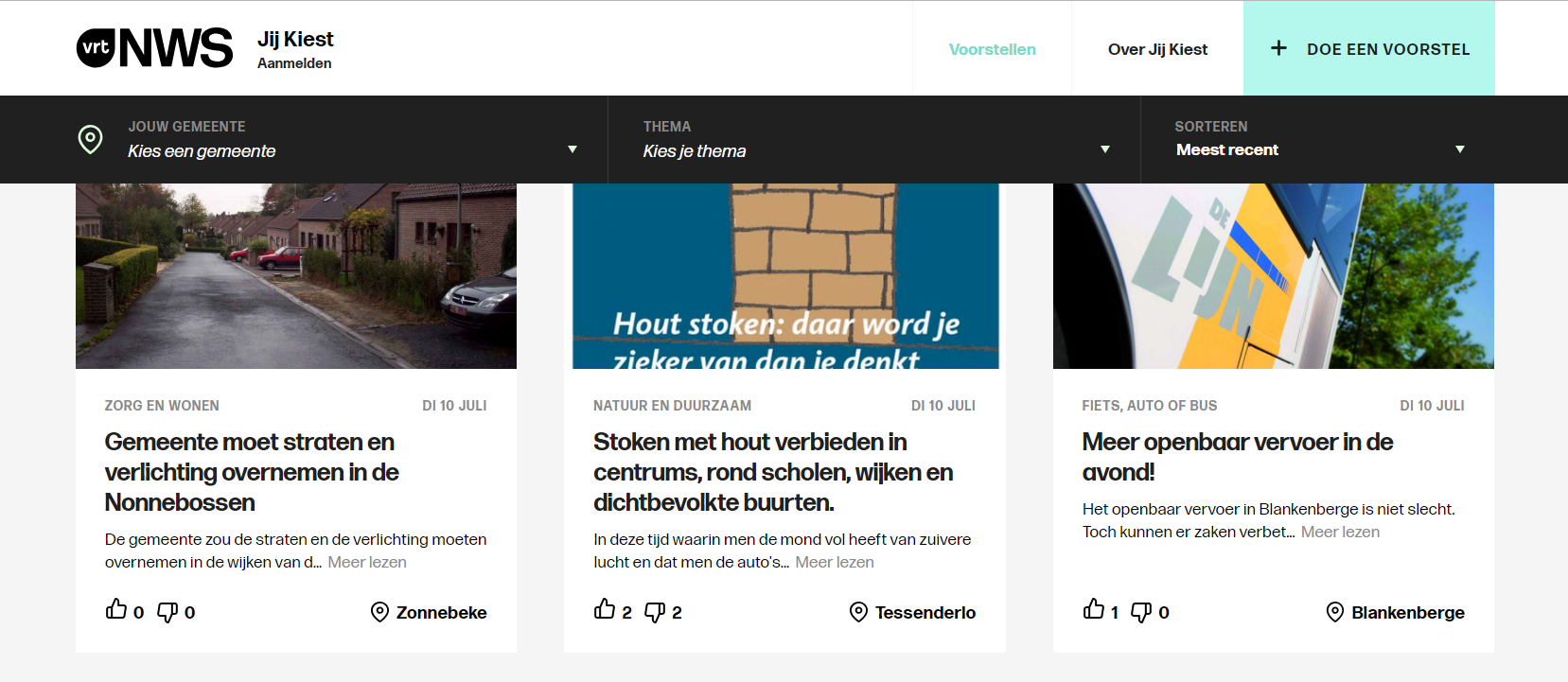Expand the Kies je thema dropdown
This screenshot has height=682, width=1568.
[874, 150]
